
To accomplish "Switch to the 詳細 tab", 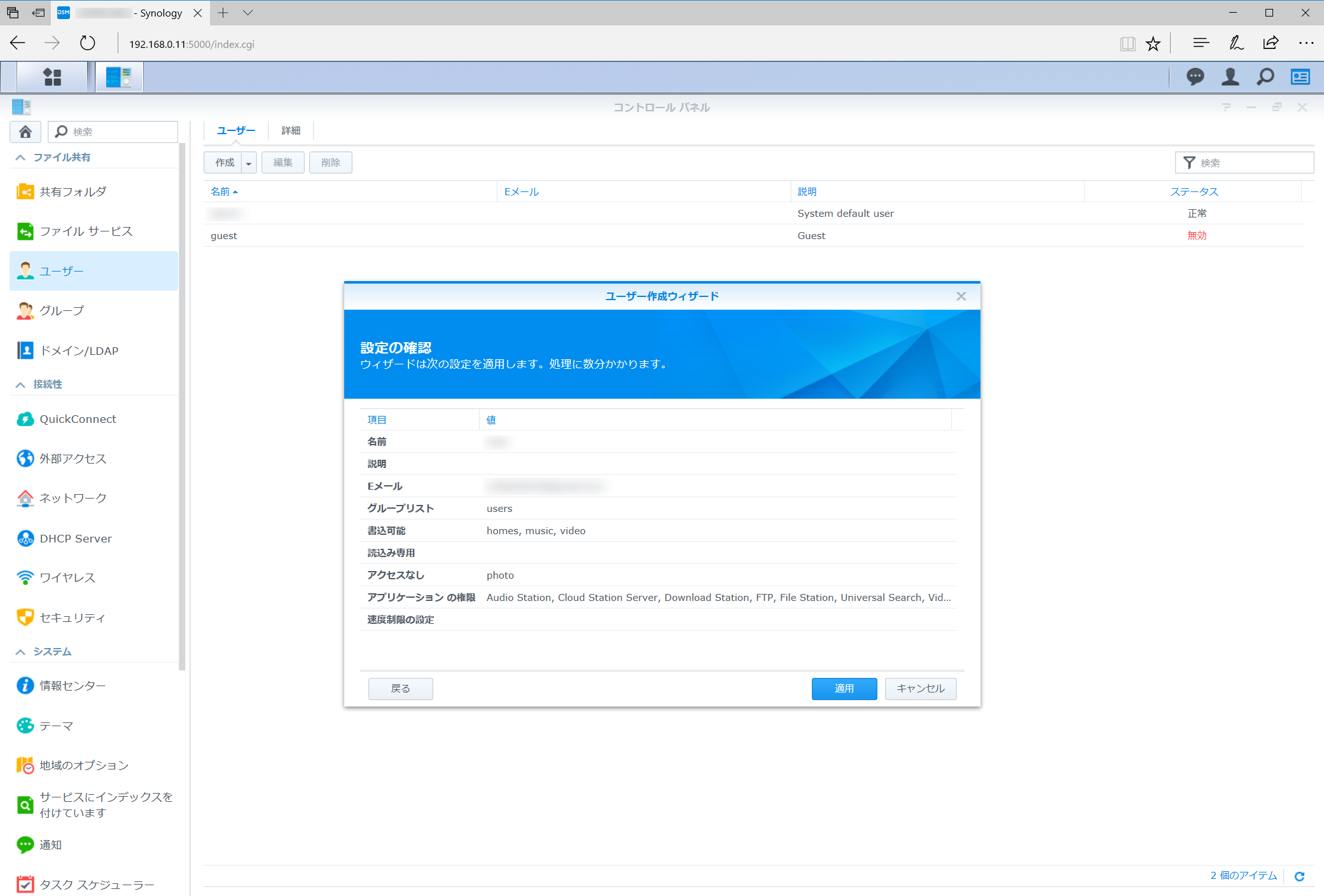I will [291, 130].
